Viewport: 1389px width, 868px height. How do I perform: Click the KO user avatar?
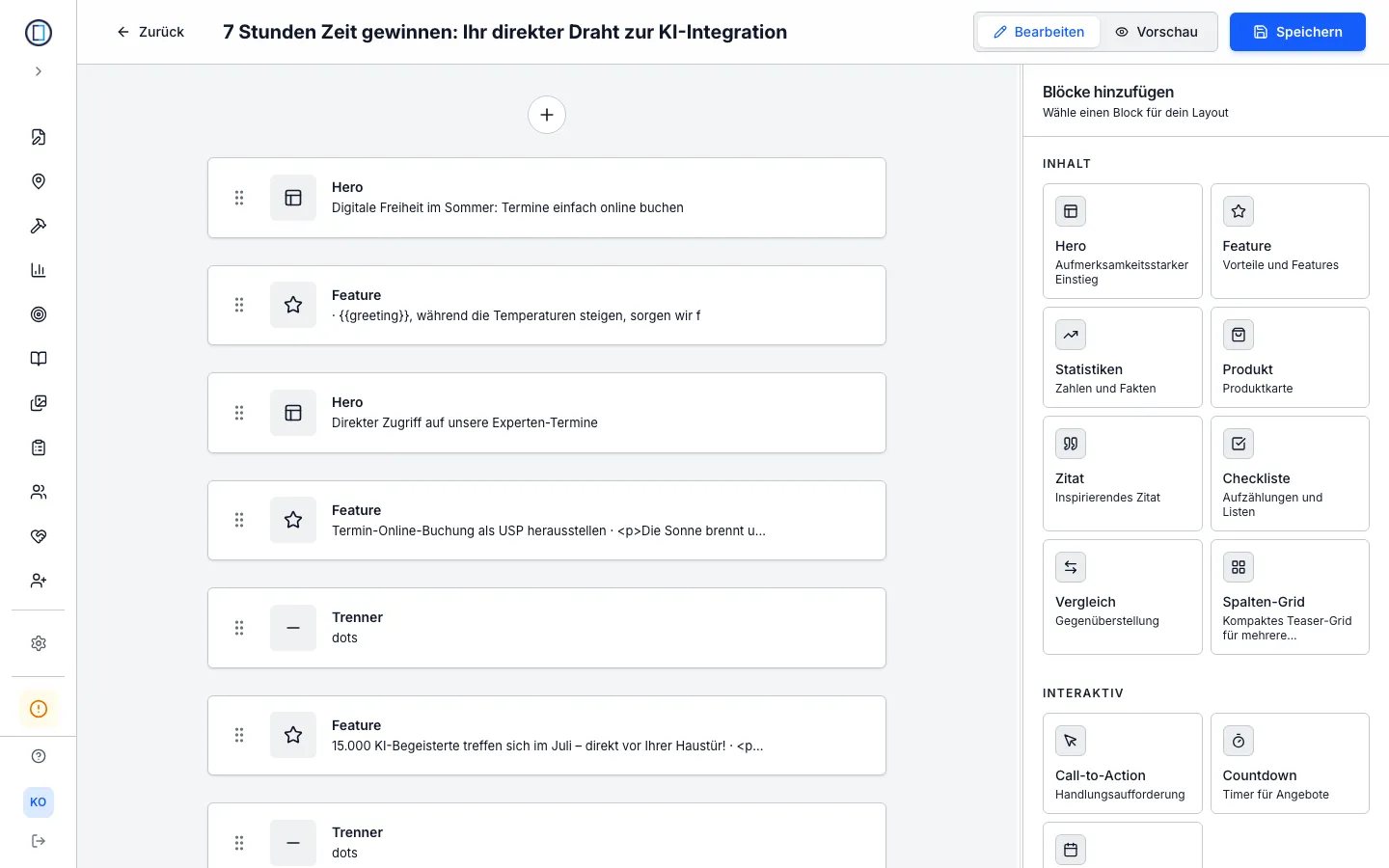click(39, 802)
